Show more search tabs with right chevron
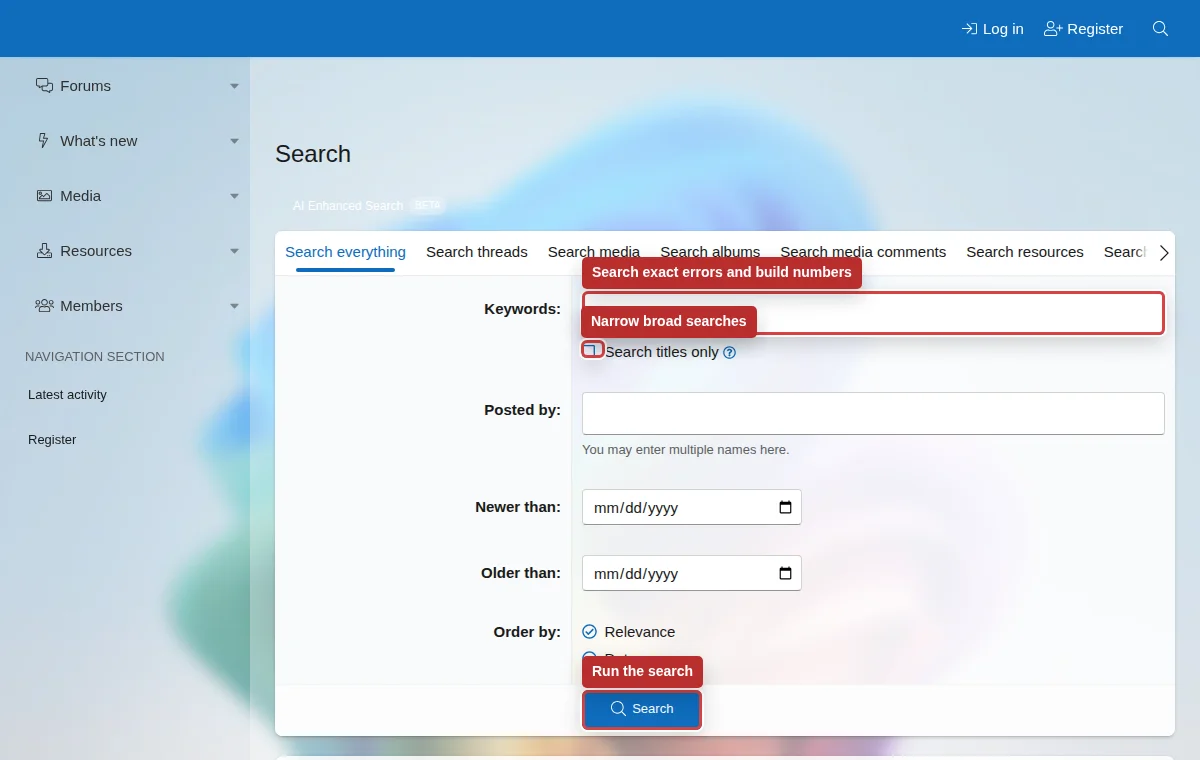The width and height of the screenshot is (1200, 760). pyautogui.click(x=1163, y=253)
